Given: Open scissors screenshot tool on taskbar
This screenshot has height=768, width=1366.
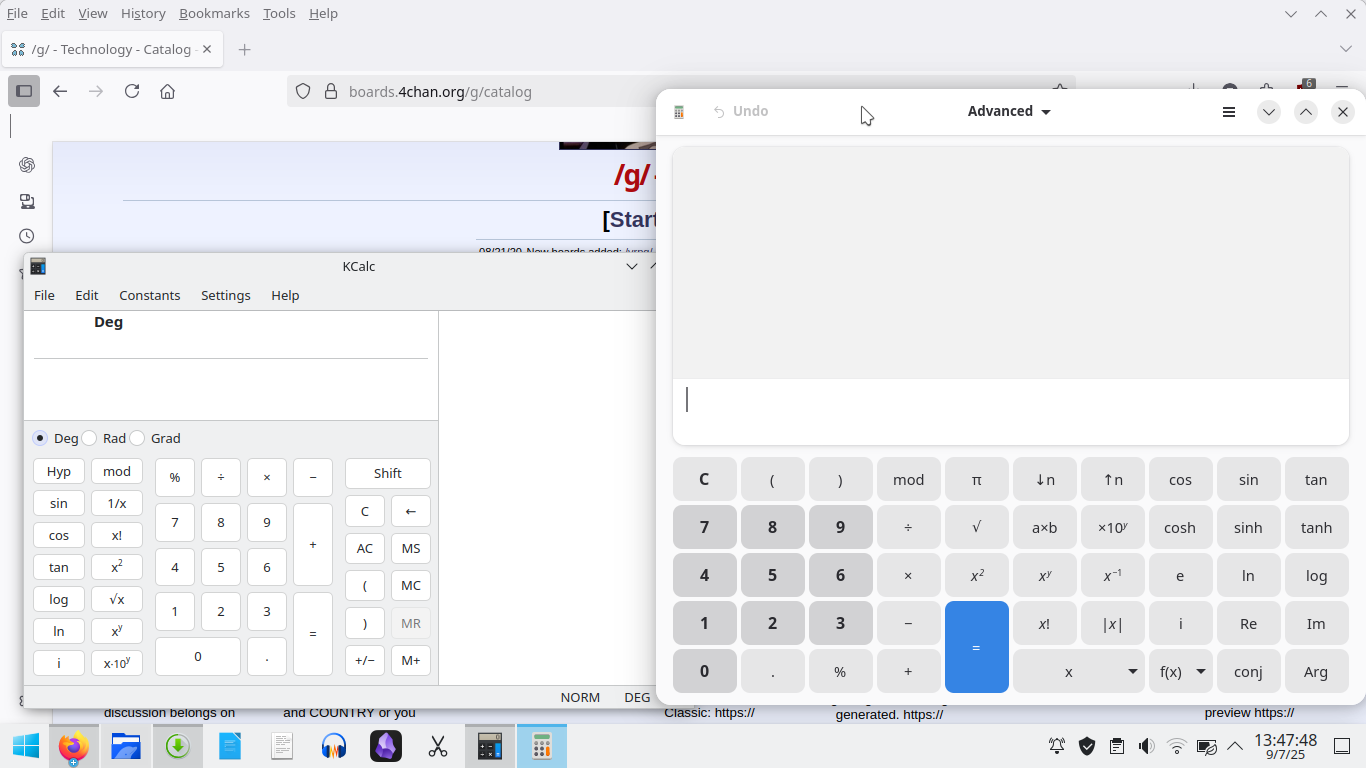Looking at the screenshot, I should (x=438, y=746).
